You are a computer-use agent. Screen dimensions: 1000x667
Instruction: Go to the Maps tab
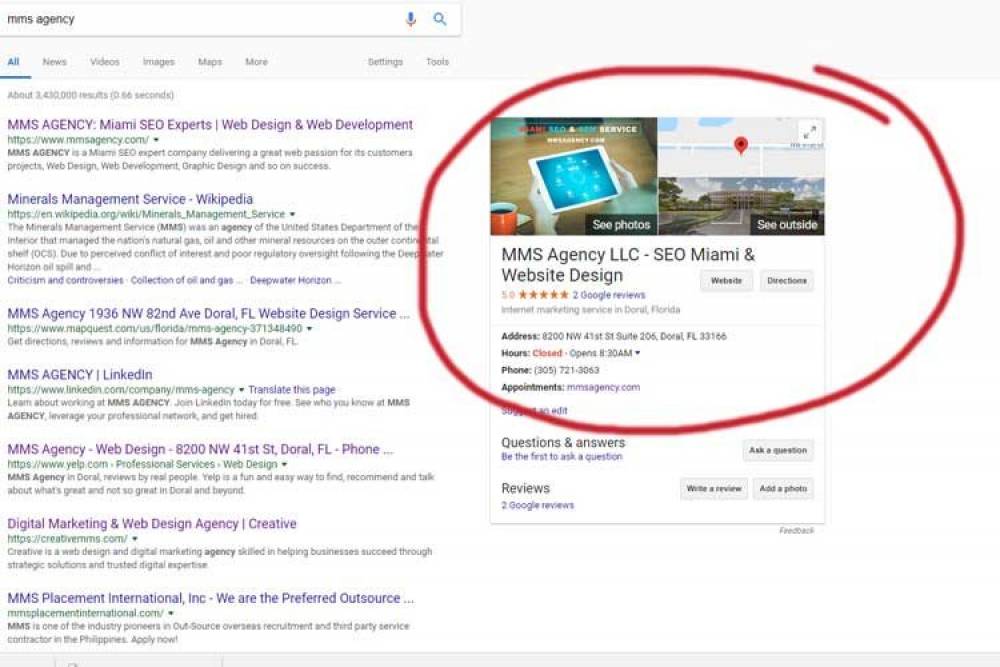[210, 62]
